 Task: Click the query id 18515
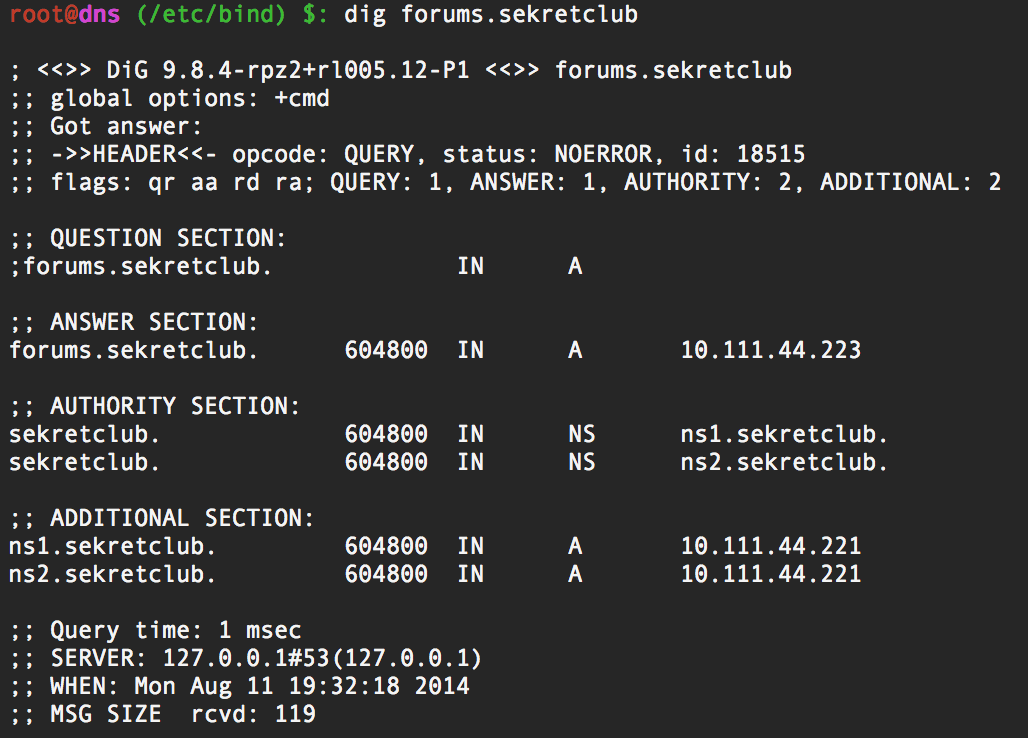(x=771, y=154)
